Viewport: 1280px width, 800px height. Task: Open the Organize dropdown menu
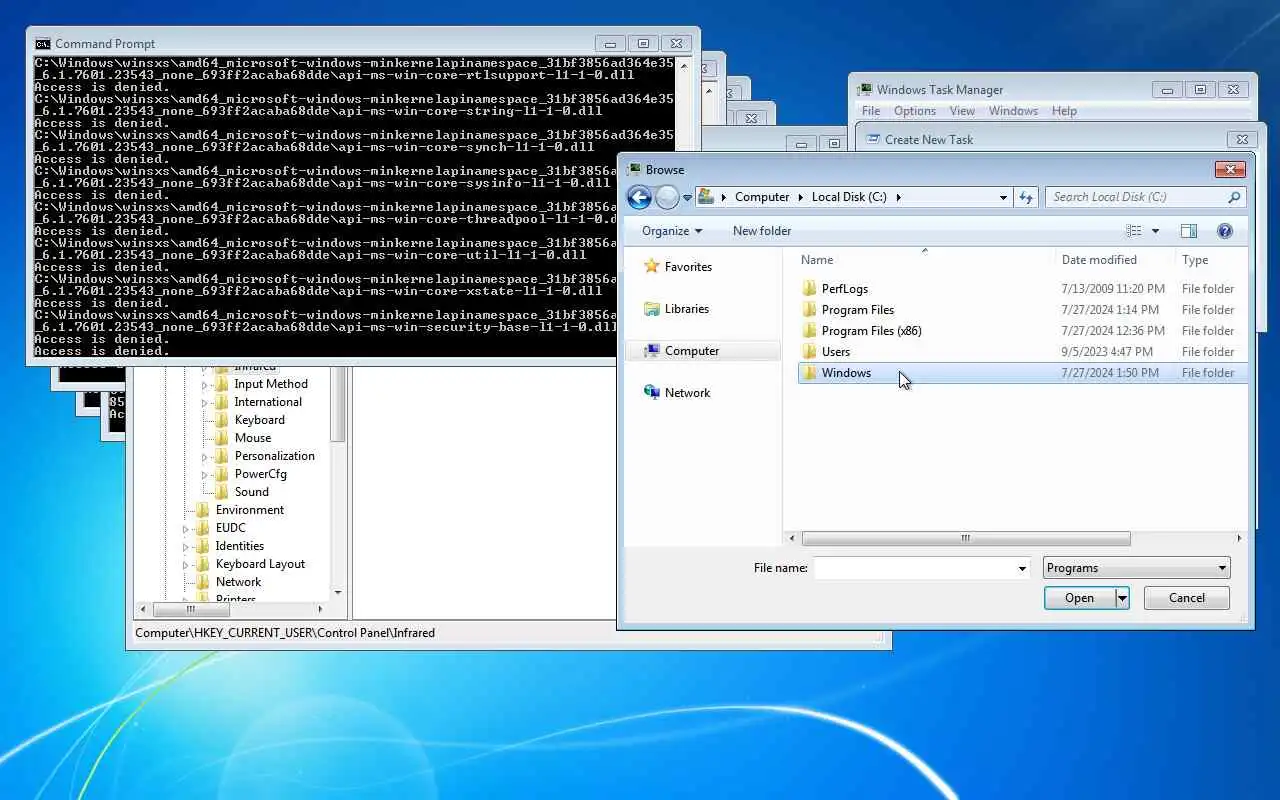pos(672,231)
